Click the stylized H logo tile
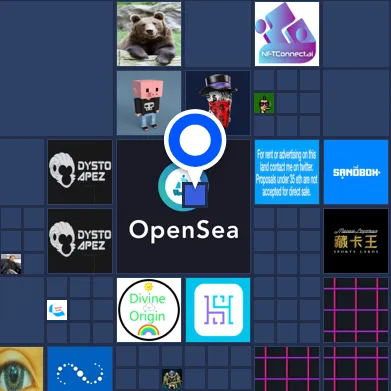The image size is (391, 391). click(218, 310)
